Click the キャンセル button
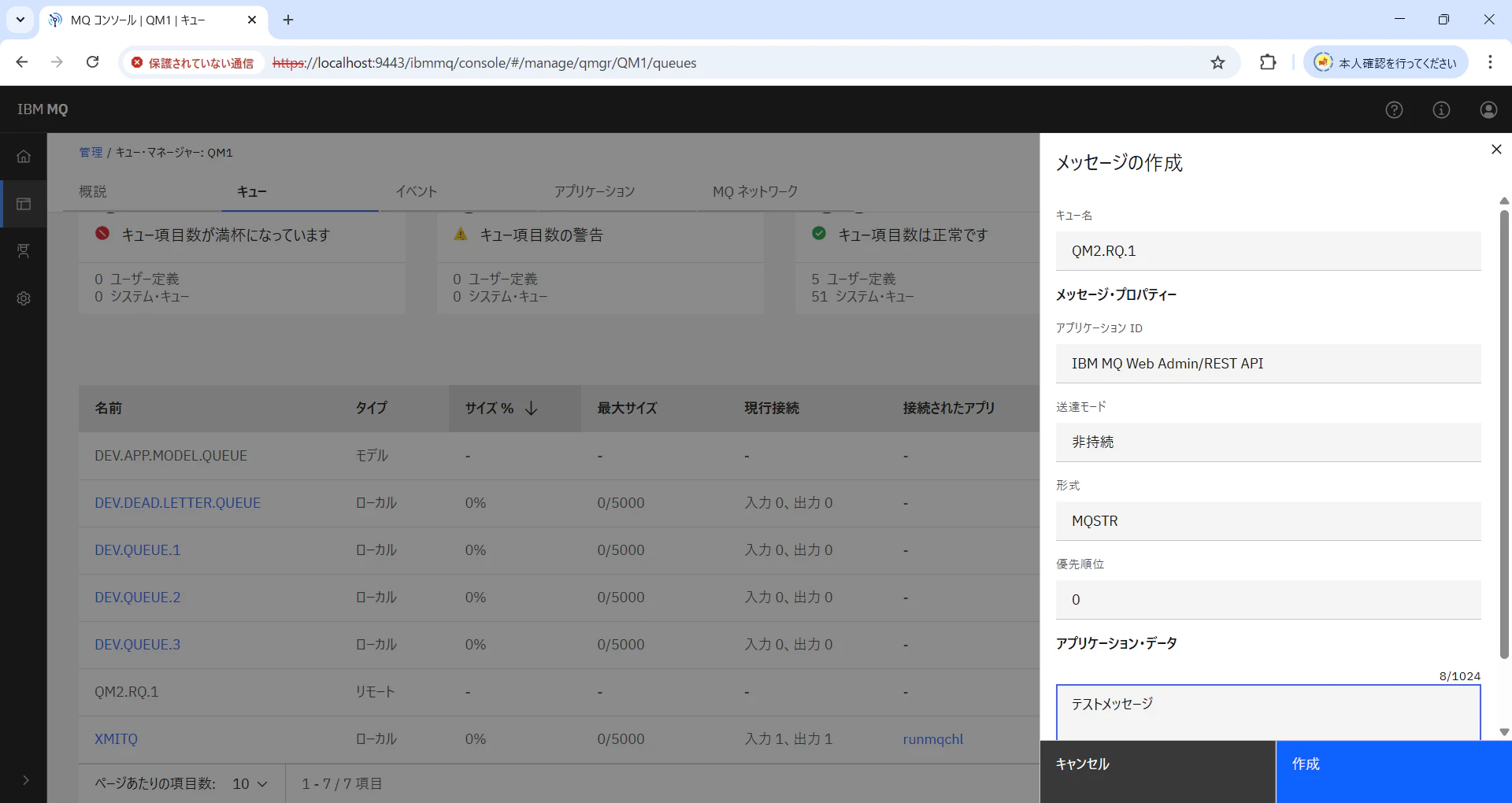Viewport: 1512px width, 803px height. tap(1158, 772)
